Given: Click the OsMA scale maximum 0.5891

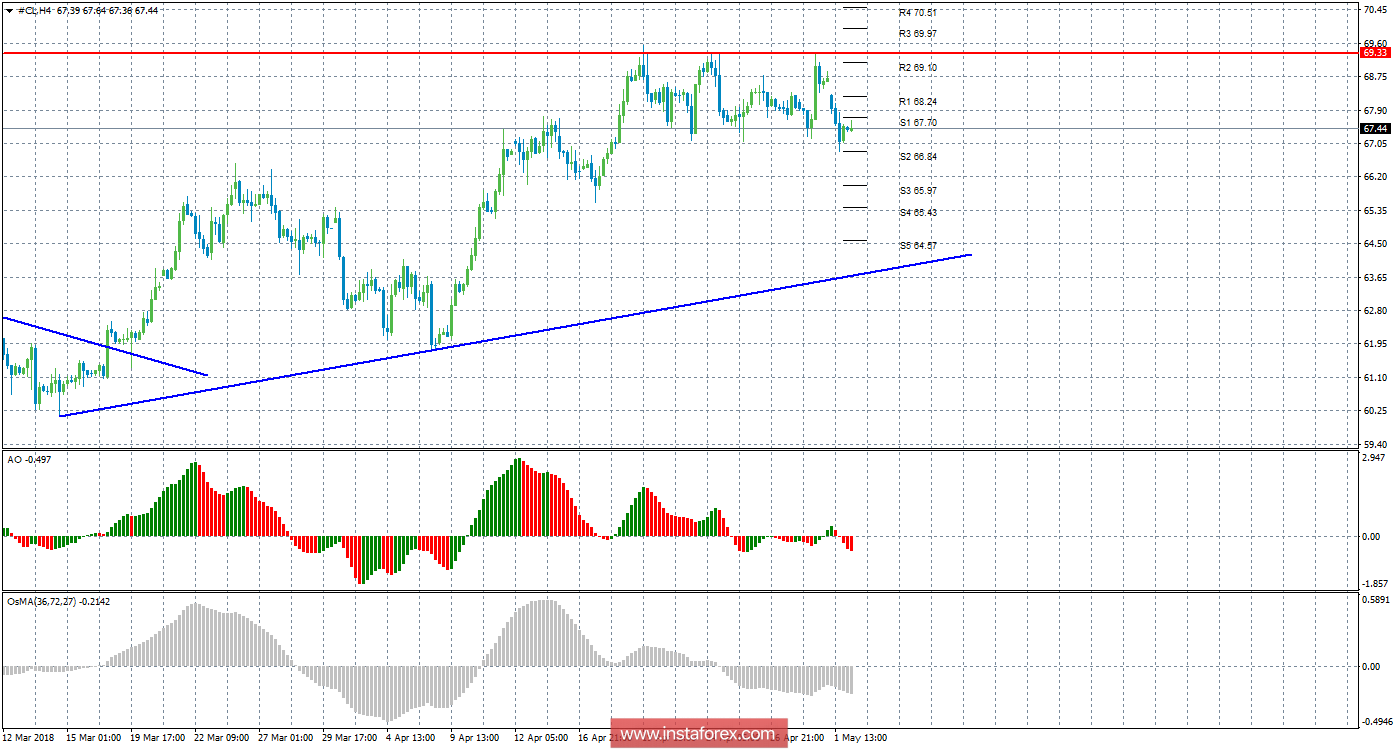Looking at the screenshot, I should [1376, 601].
